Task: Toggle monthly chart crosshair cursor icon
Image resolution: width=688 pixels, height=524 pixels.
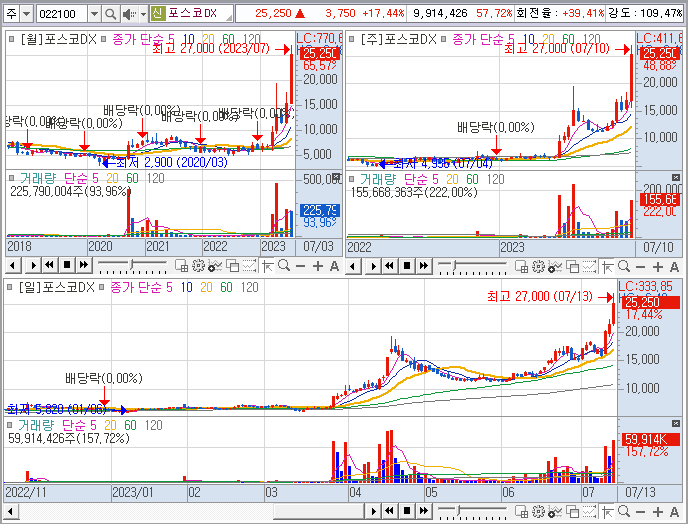Action: pyautogui.click(x=268, y=266)
